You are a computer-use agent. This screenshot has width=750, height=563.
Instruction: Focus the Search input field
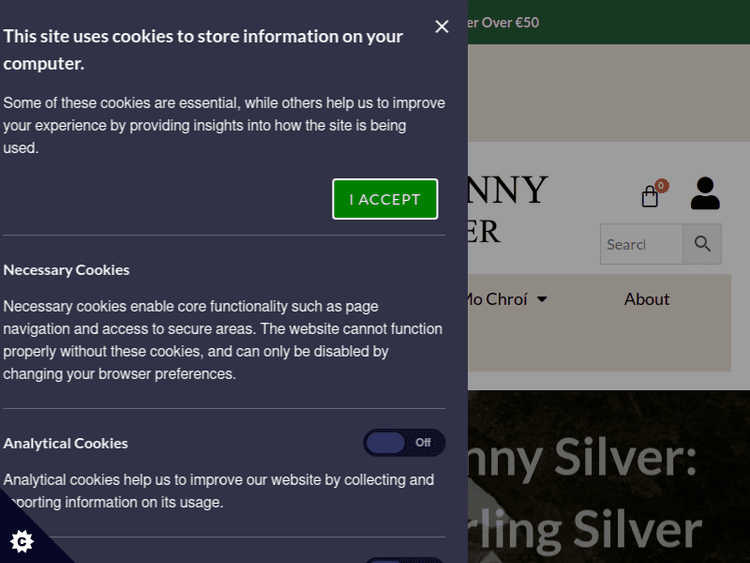641,244
